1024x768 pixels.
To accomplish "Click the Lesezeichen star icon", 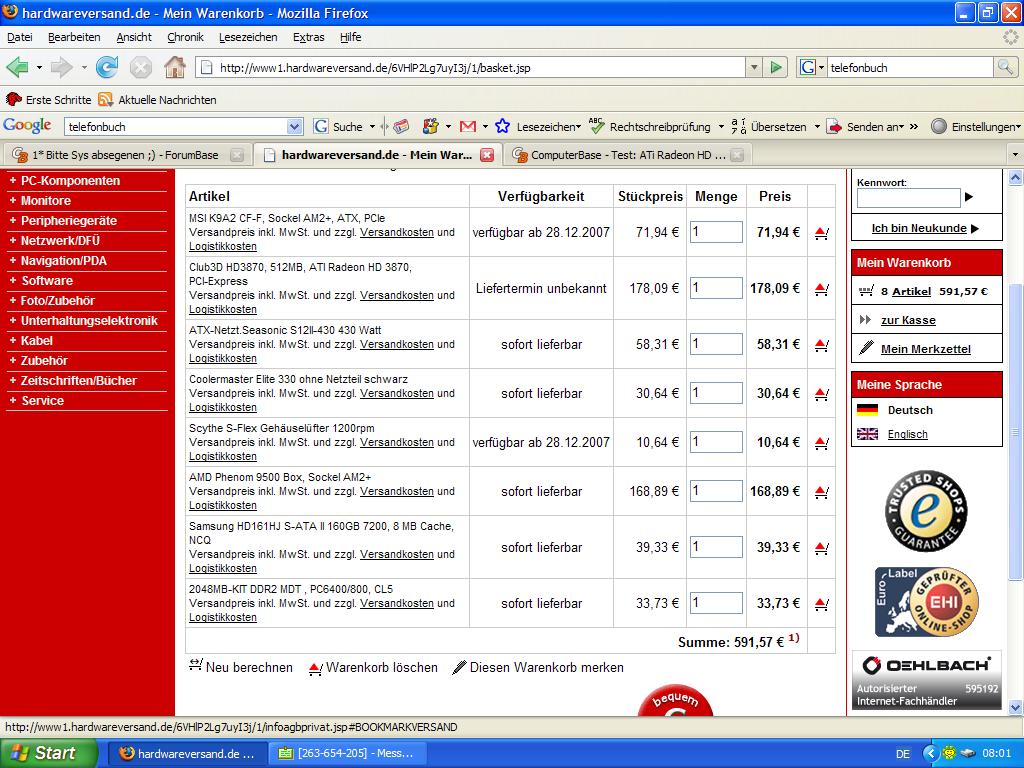I will (x=502, y=126).
